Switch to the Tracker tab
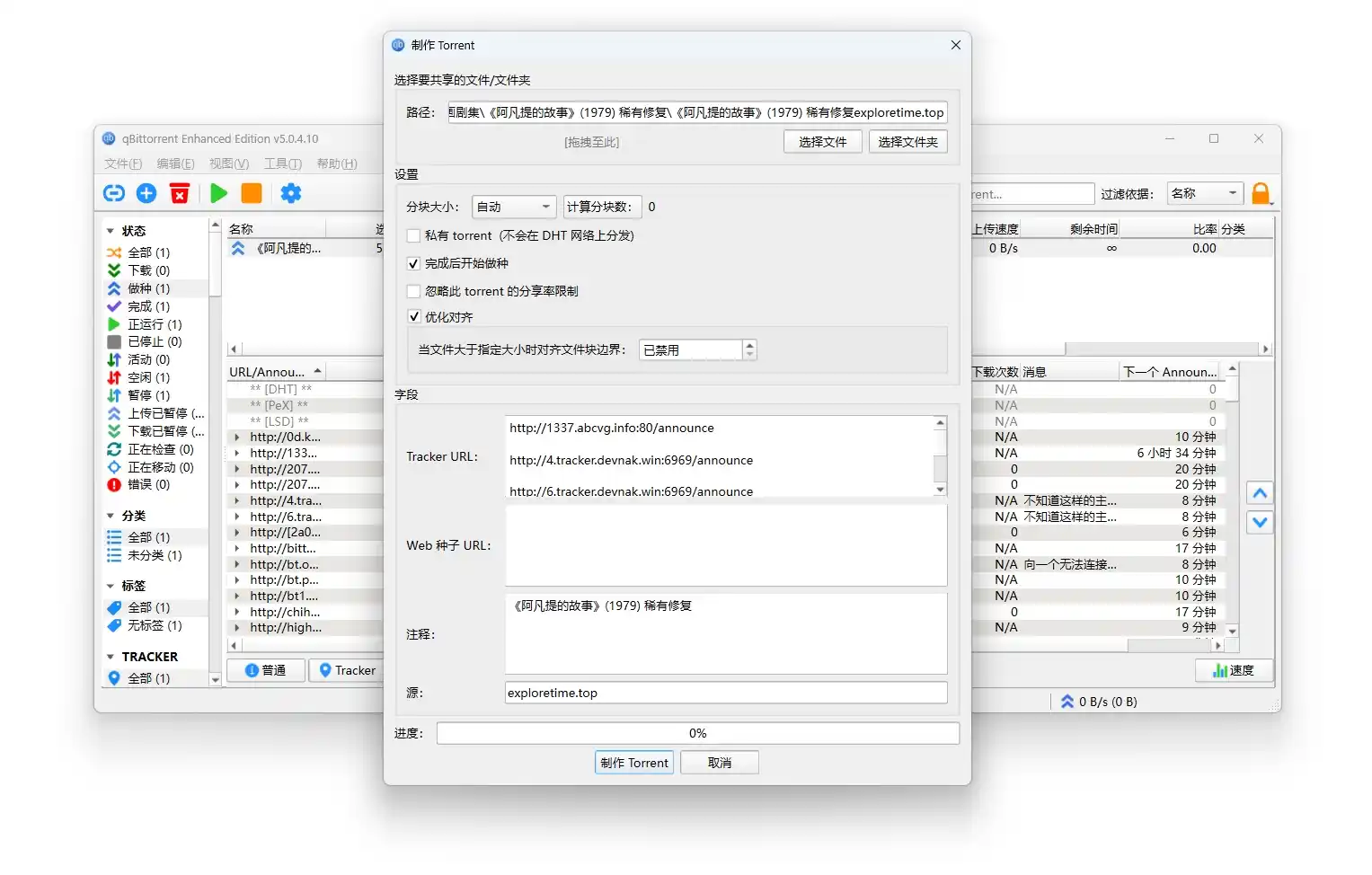Screen dimensions: 1372x875 click(x=347, y=670)
